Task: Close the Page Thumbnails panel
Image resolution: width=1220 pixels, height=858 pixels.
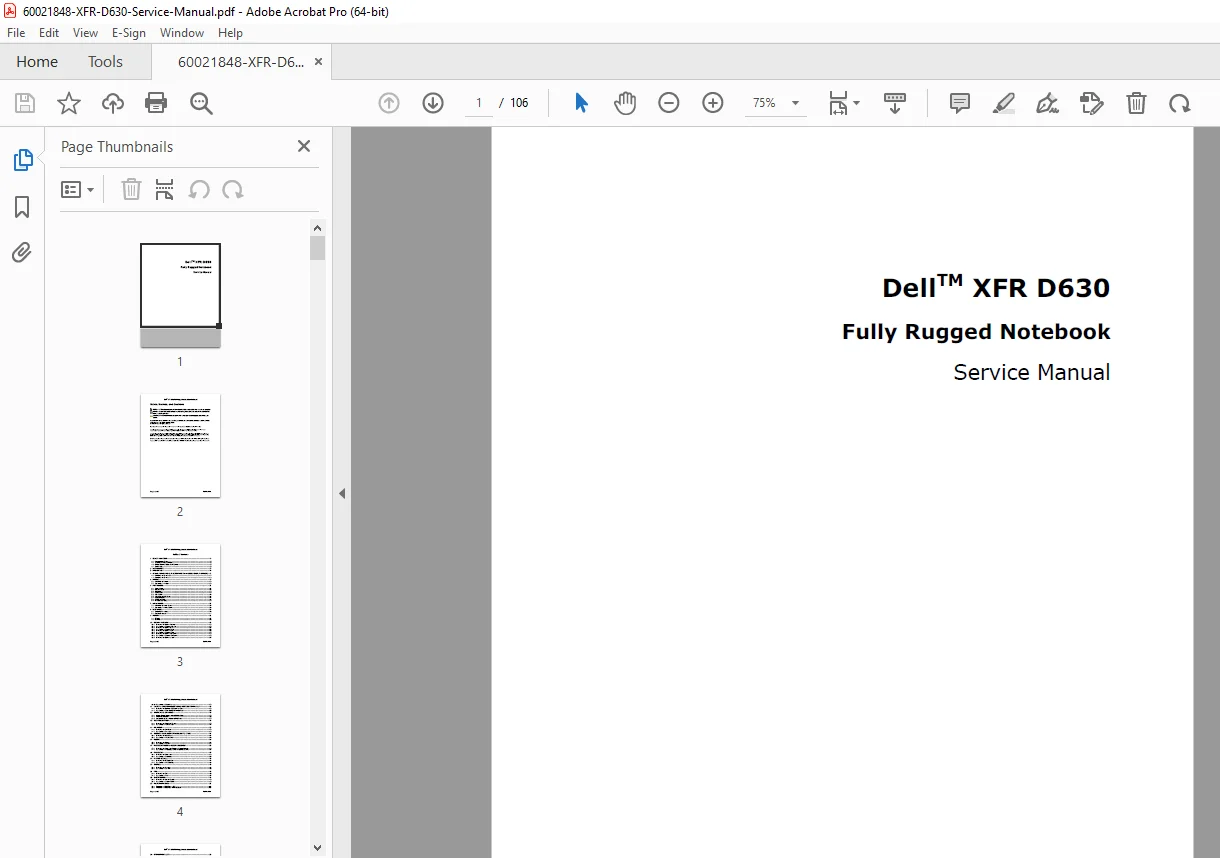Action: pos(304,146)
